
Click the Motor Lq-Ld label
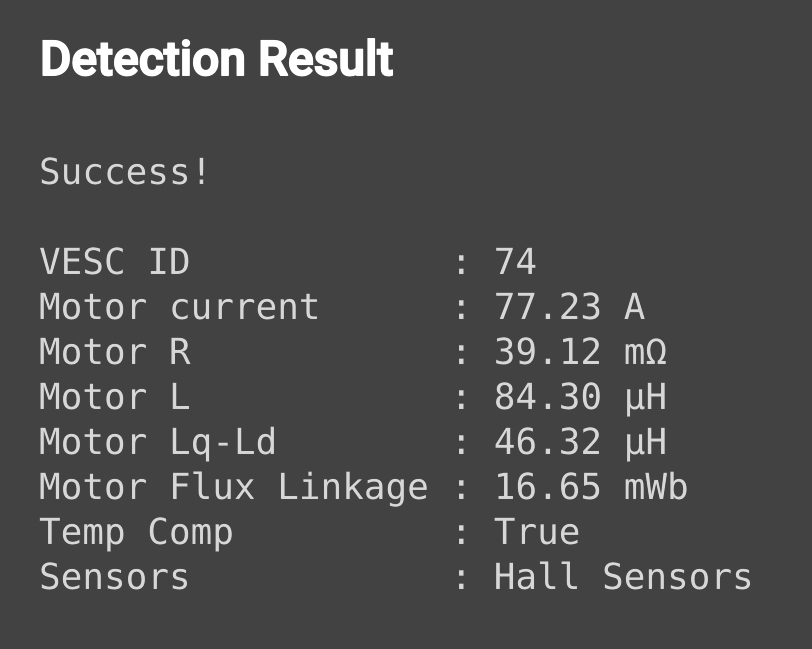157,442
